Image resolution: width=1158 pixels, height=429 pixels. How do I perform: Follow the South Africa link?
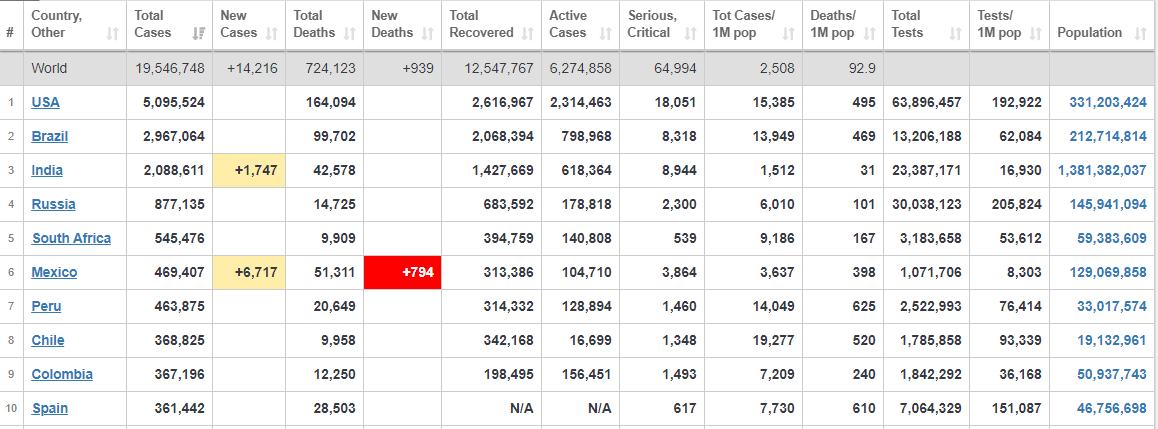point(72,238)
